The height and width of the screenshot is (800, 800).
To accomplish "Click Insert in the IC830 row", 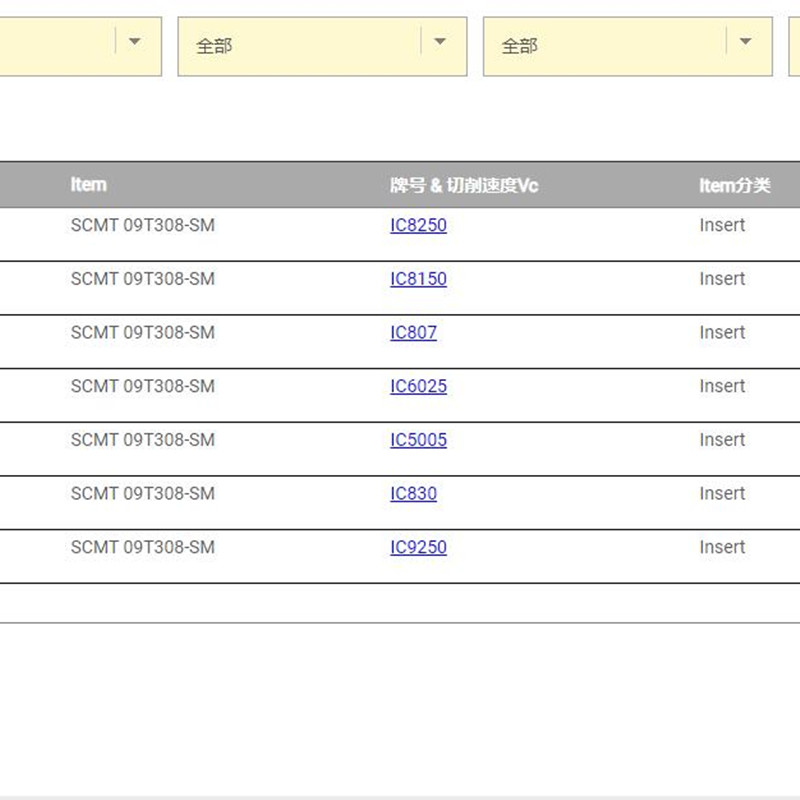I will click(x=722, y=494).
